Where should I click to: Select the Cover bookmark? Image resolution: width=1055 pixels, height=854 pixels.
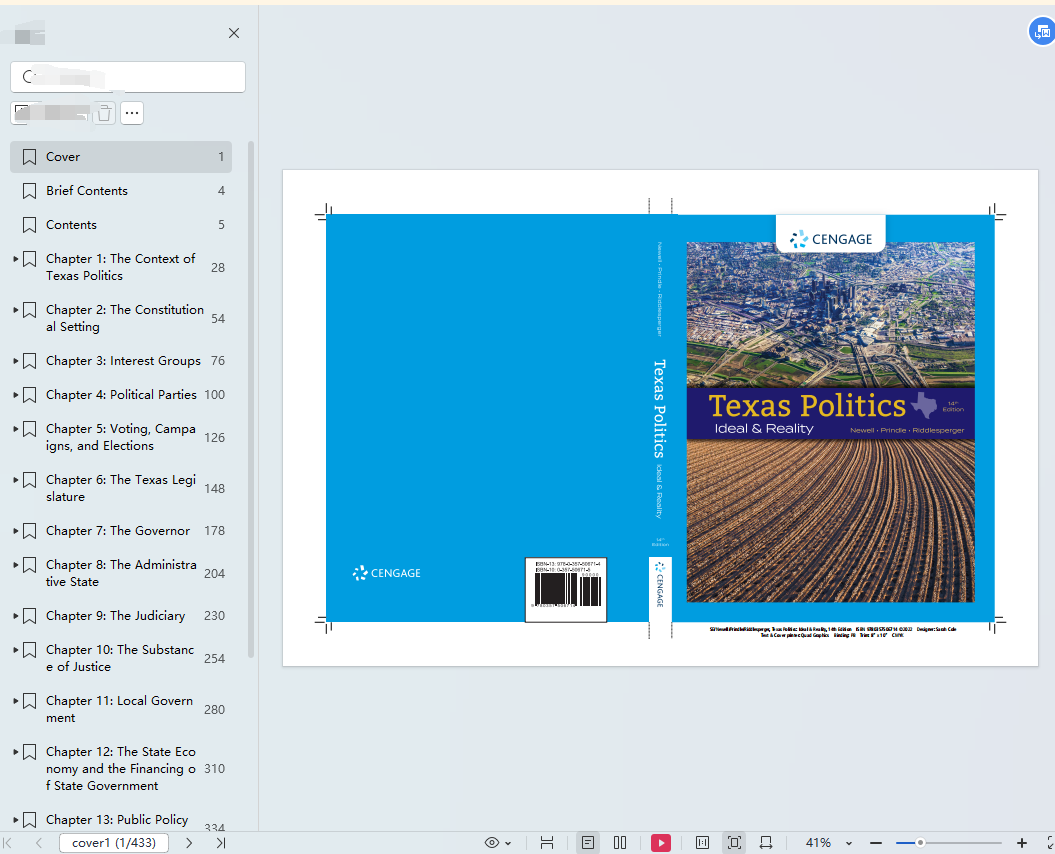[x=121, y=157]
